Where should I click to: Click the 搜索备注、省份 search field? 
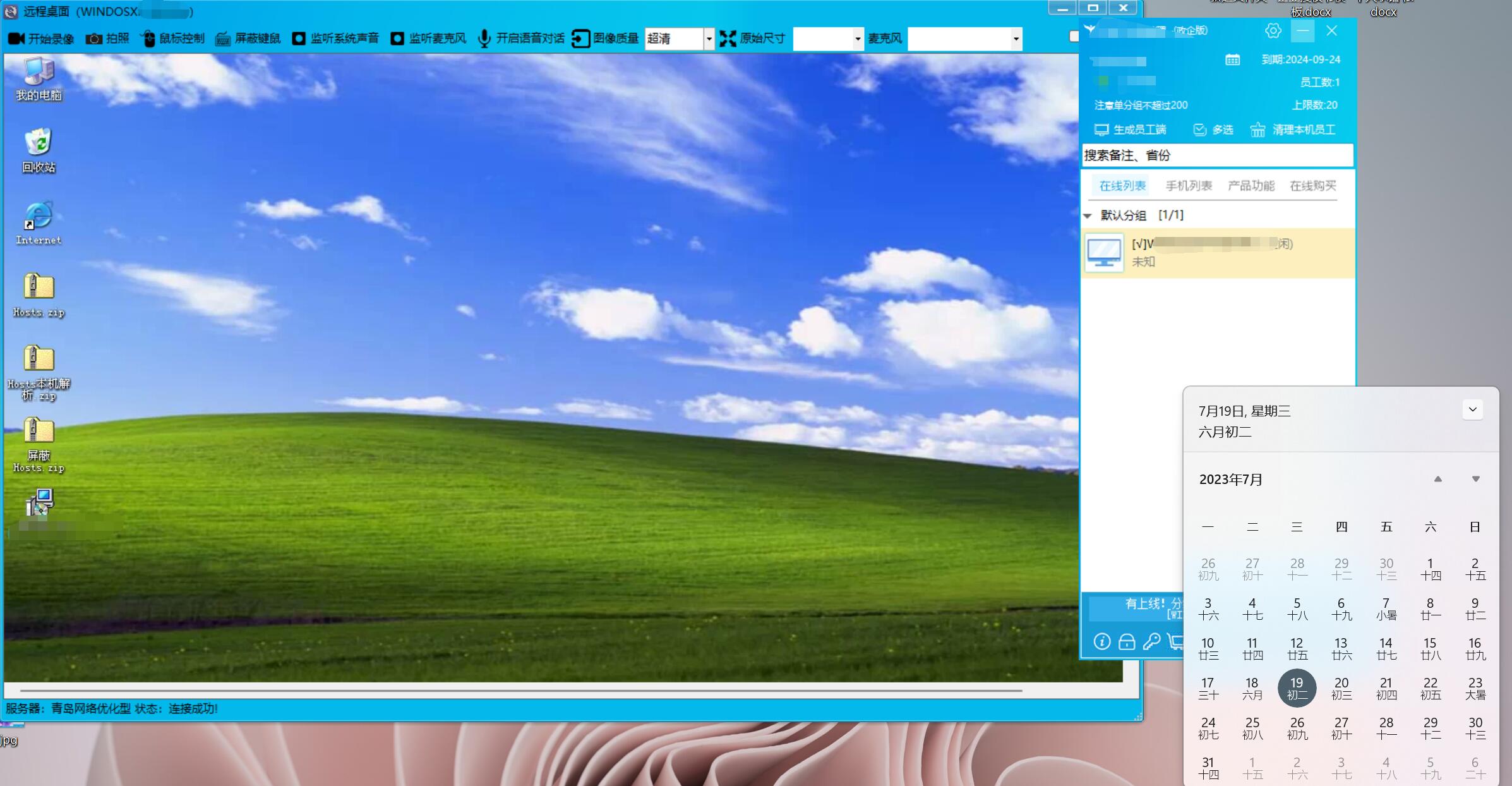click(1217, 155)
